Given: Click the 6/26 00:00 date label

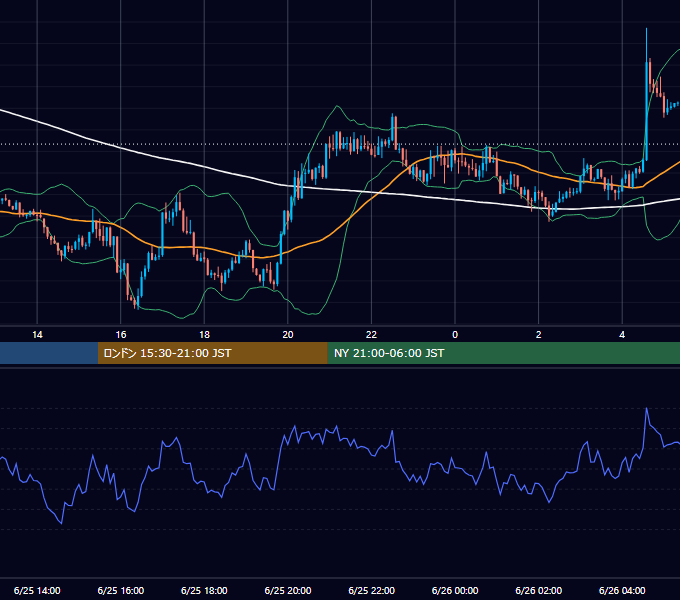Looking at the screenshot, I should pos(455,590).
